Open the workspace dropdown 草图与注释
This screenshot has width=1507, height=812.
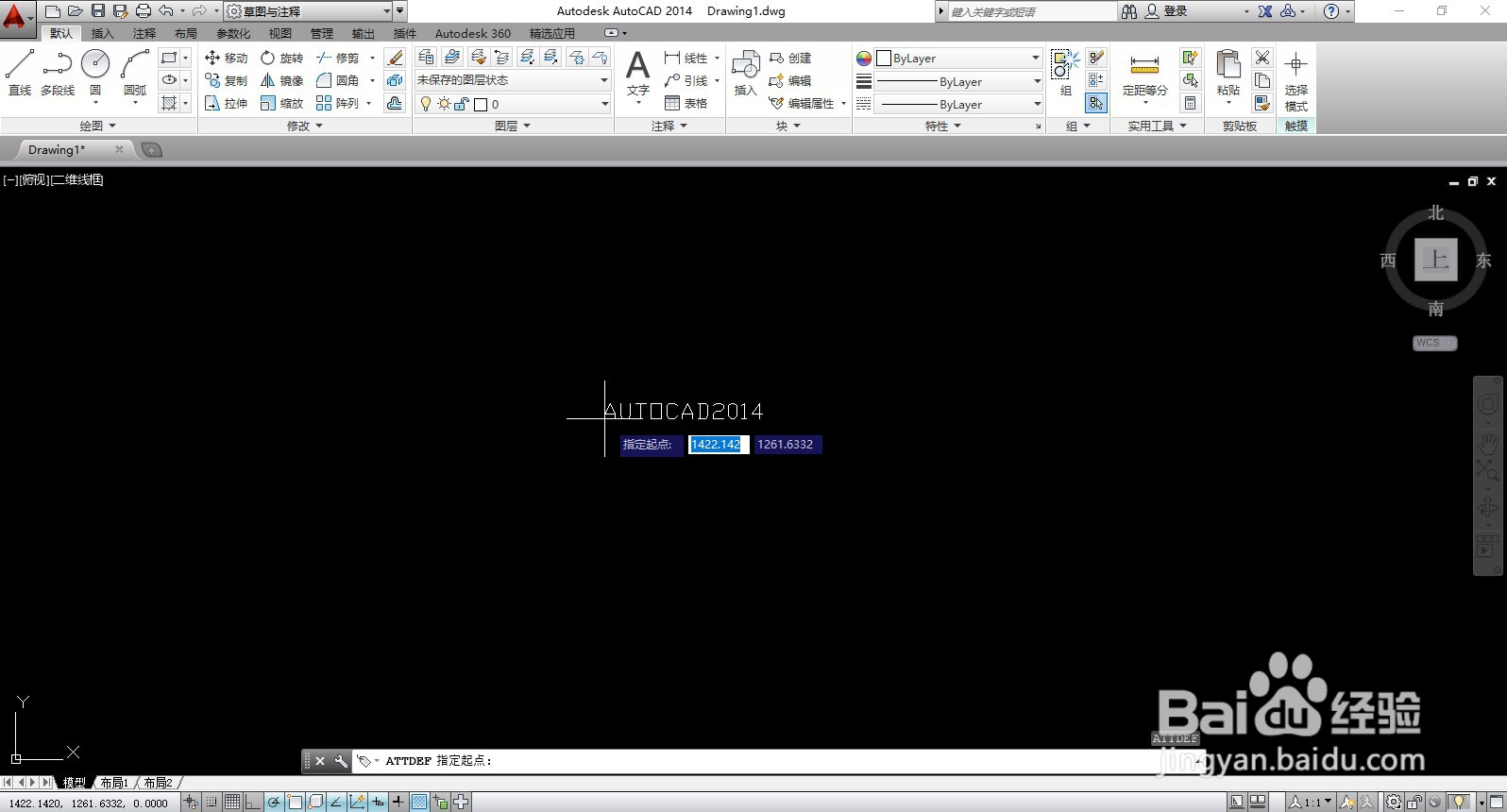[x=309, y=11]
